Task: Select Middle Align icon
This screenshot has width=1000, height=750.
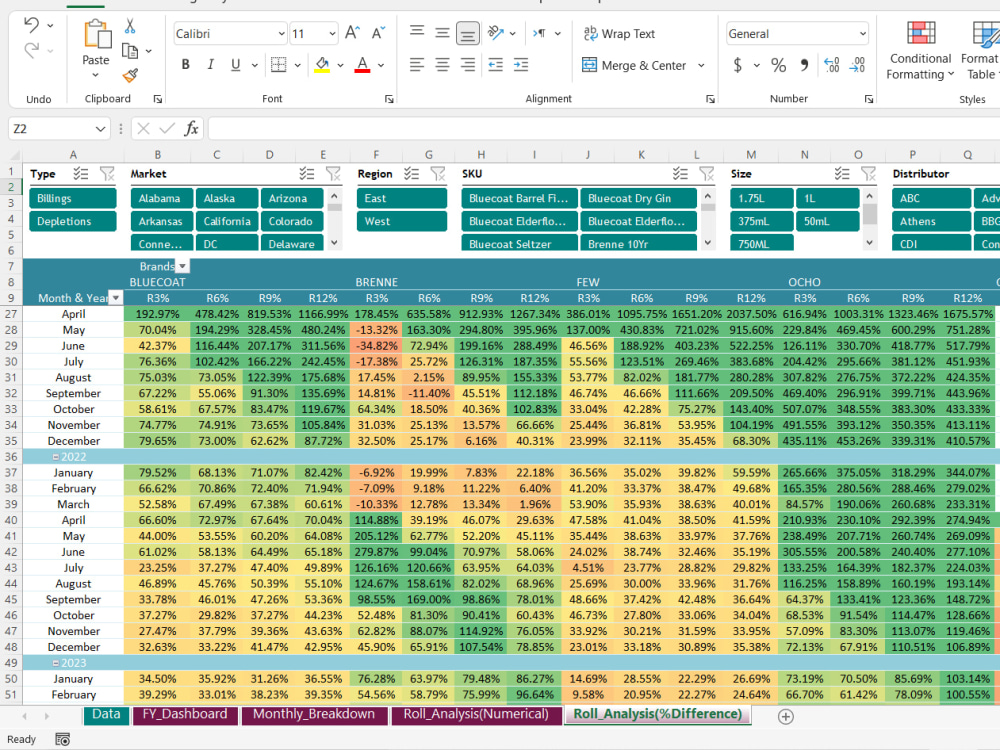Action: pyautogui.click(x=442, y=33)
